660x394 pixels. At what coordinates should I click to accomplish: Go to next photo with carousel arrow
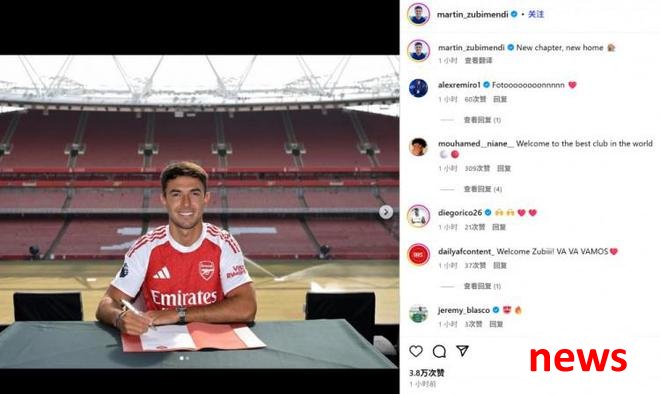pyautogui.click(x=386, y=212)
